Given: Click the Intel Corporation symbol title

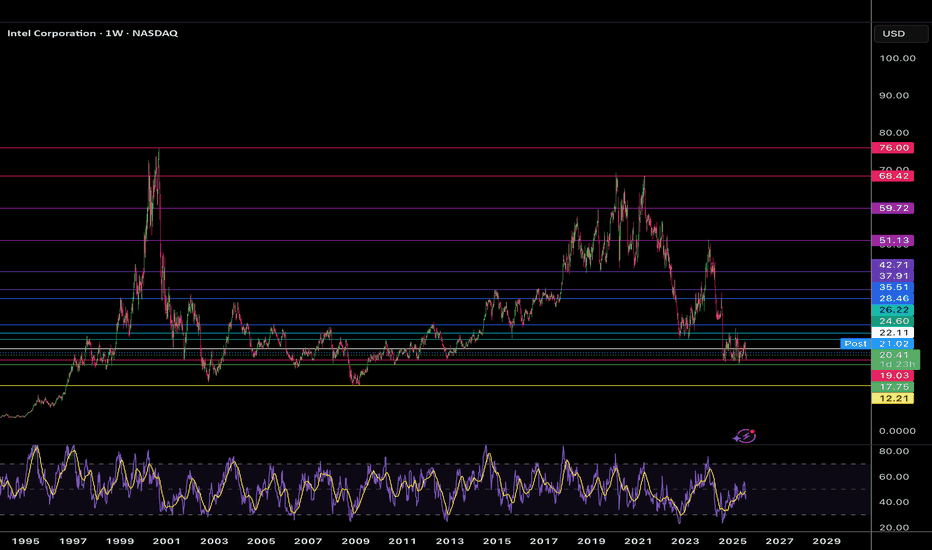Looking at the screenshot, I should (92, 33).
